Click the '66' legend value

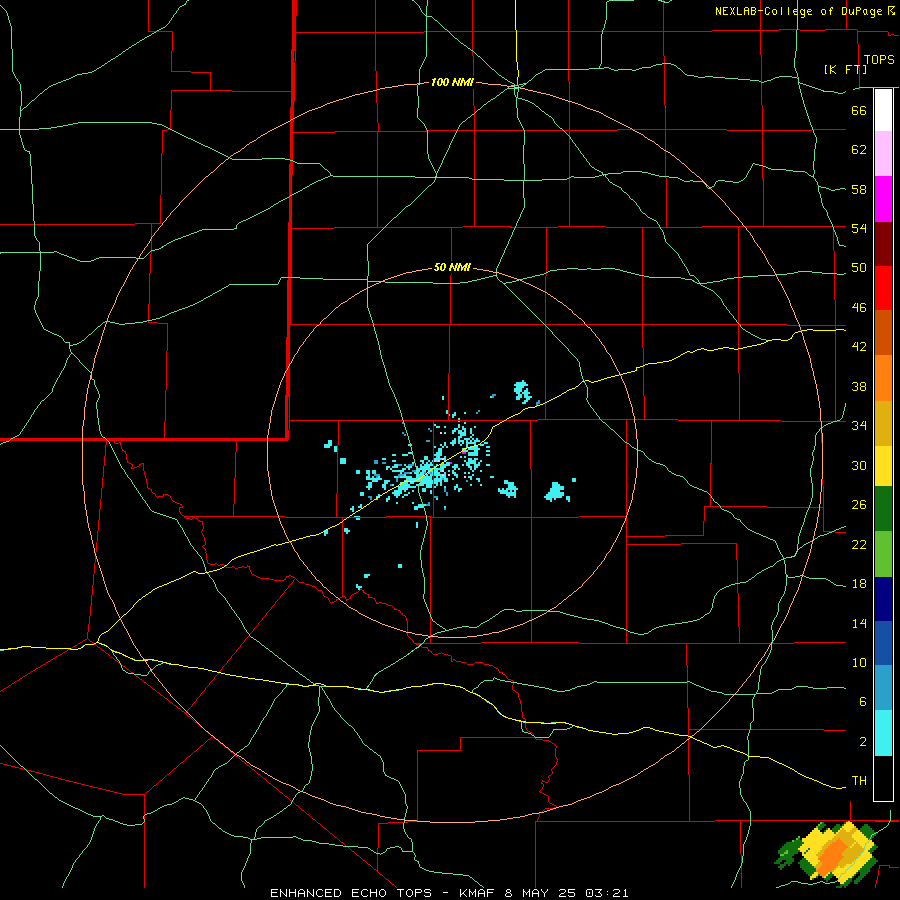pos(859,110)
